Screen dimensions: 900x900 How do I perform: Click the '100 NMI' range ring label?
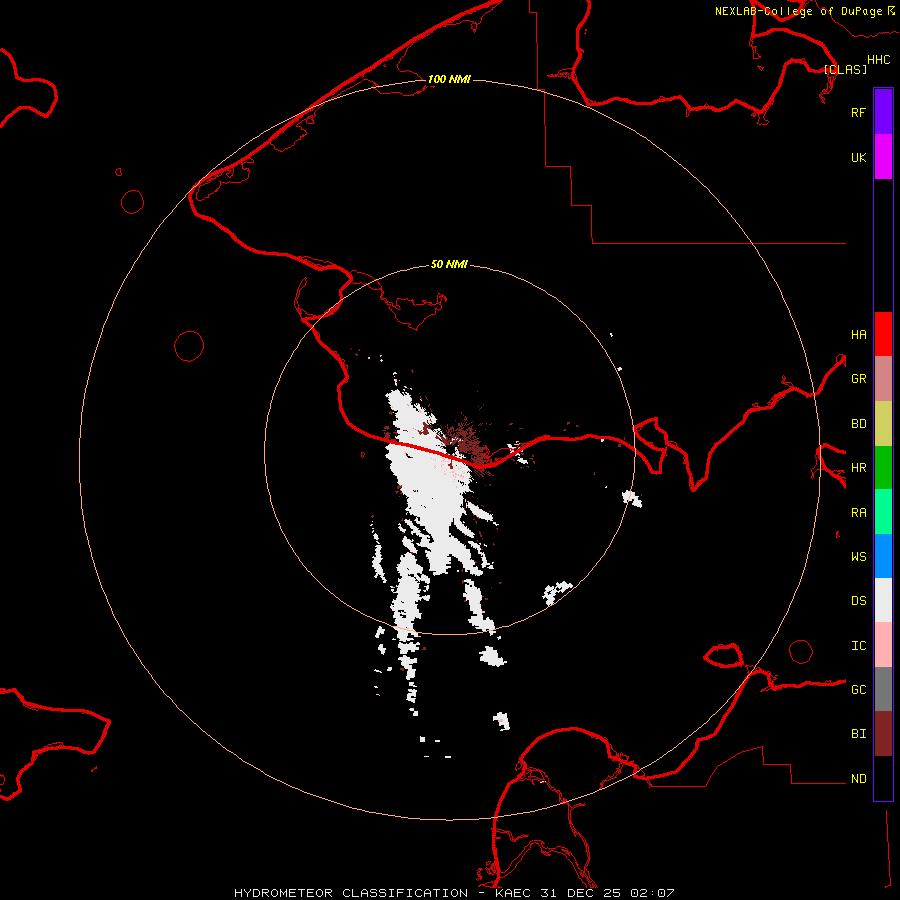pyautogui.click(x=449, y=79)
